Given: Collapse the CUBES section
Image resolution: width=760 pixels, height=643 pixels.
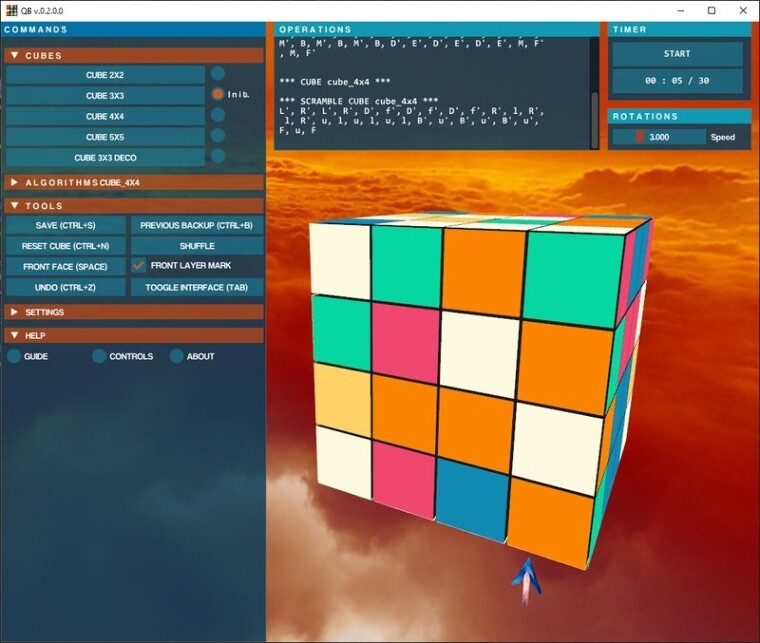Looking at the screenshot, I should (x=15, y=55).
